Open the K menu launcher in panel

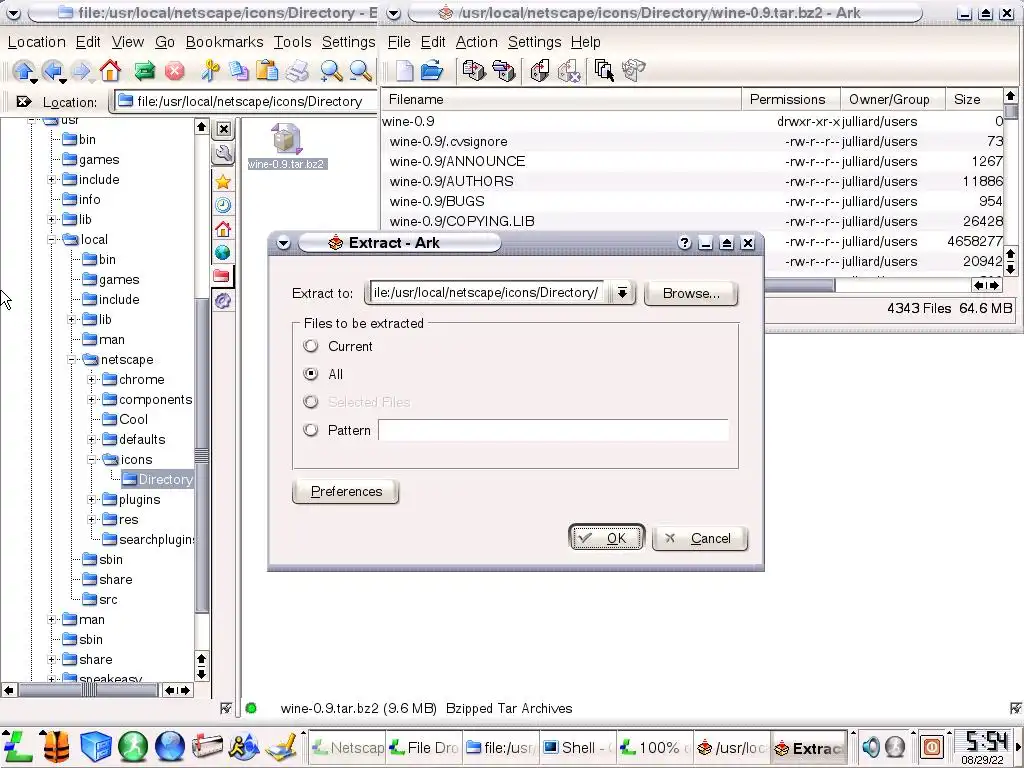click(17, 746)
